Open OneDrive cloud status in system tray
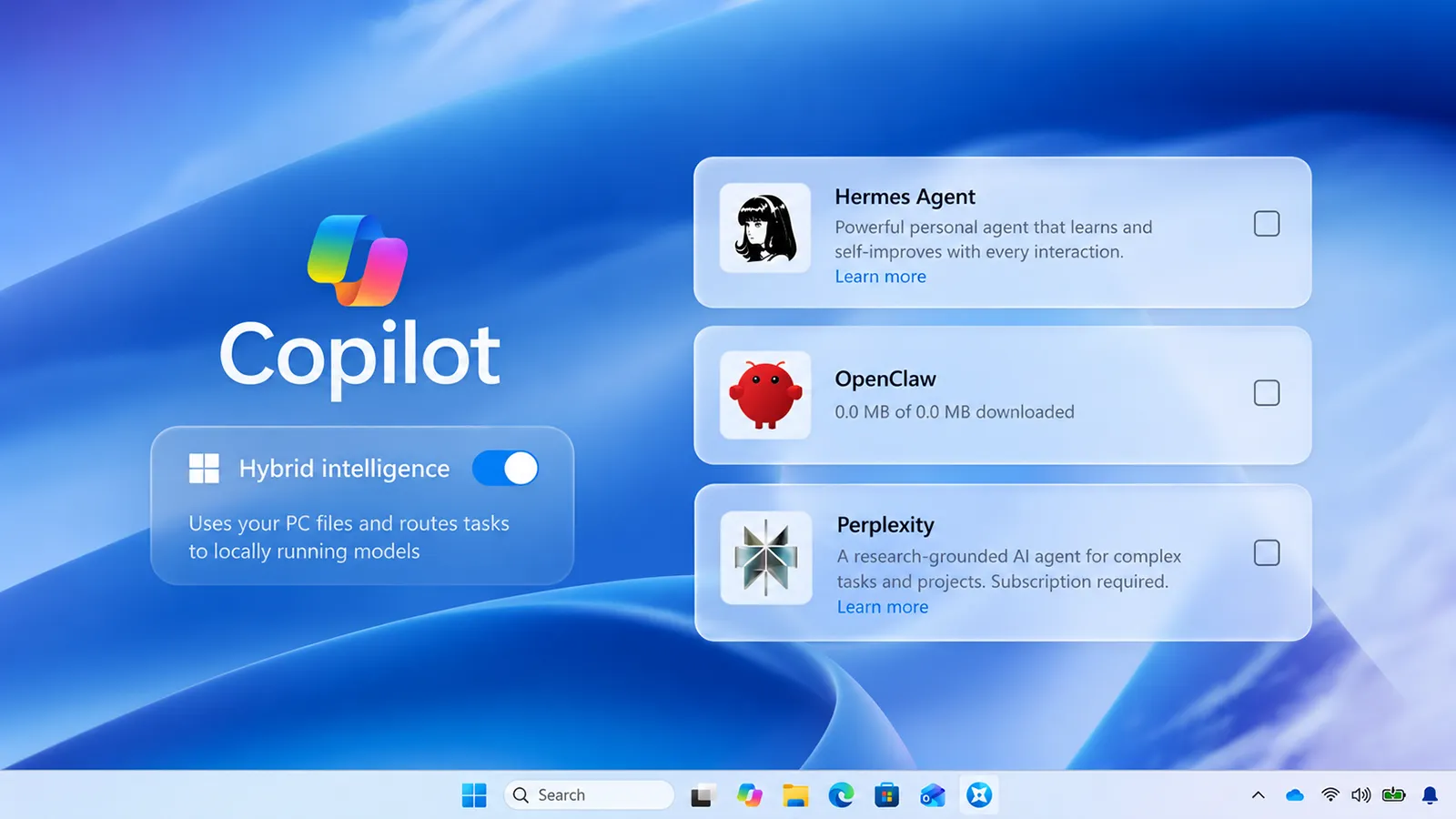Image resolution: width=1456 pixels, height=819 pixels. tap(1295, 795)
